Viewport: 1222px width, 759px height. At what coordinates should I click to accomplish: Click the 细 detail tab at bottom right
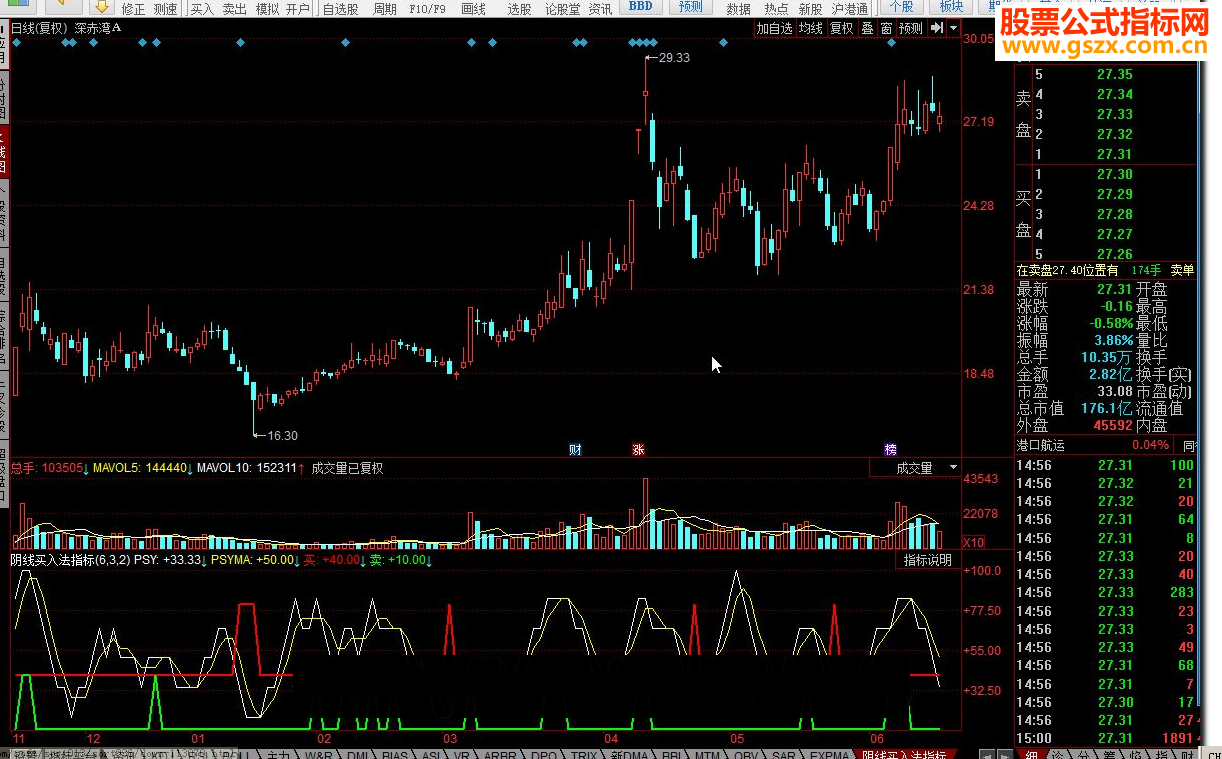1031,755
